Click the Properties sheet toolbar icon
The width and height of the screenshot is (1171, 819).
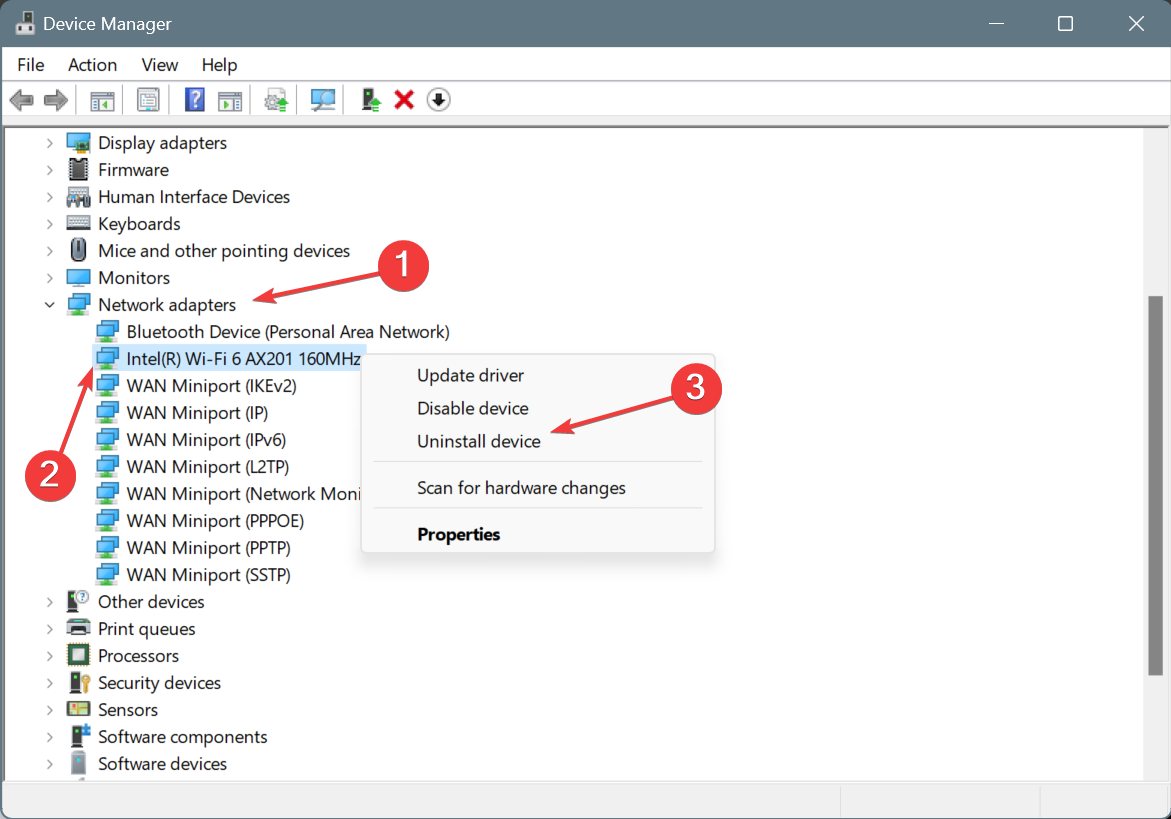[x=148, y=99]
